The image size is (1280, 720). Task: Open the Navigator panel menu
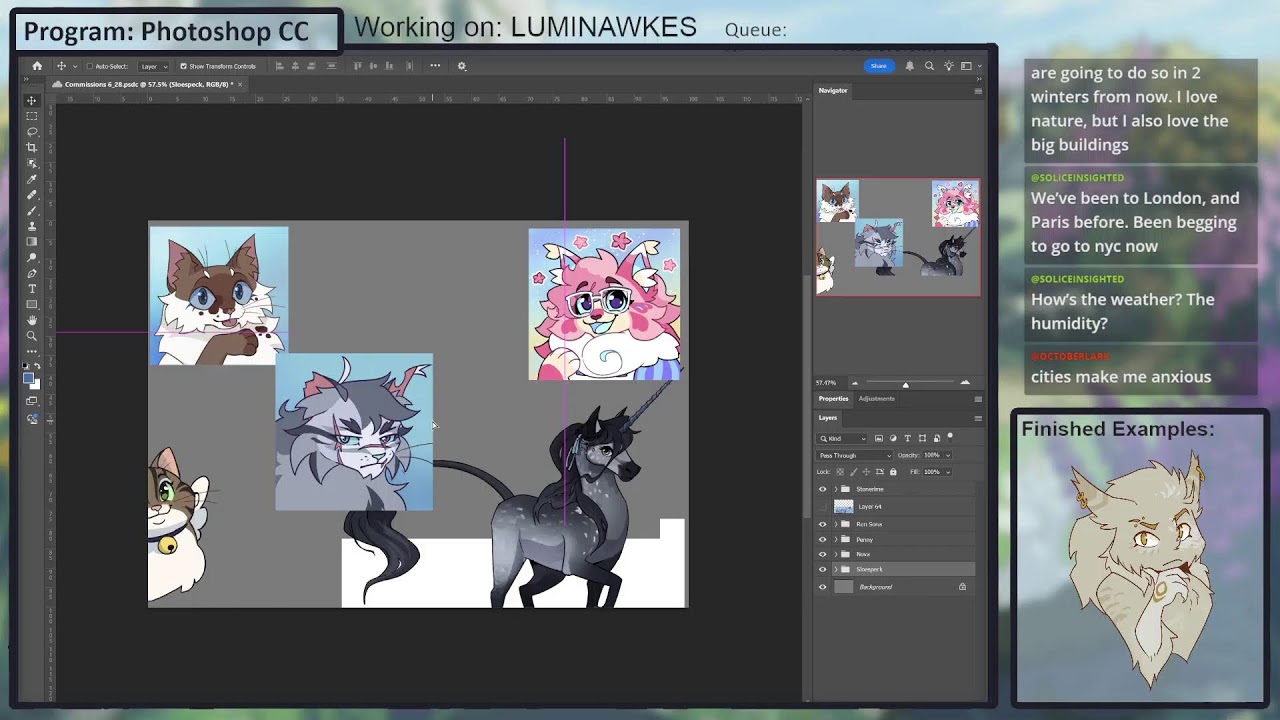coord(978,91)
